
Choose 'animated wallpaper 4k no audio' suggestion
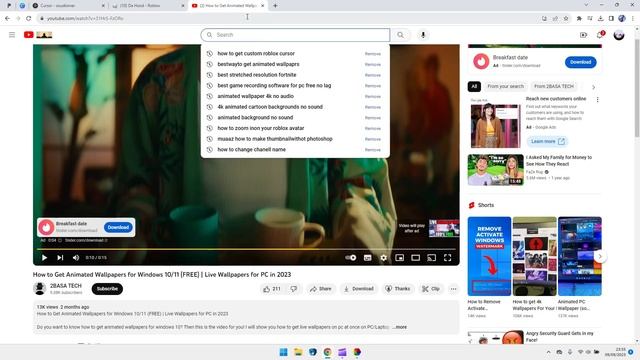256,96
